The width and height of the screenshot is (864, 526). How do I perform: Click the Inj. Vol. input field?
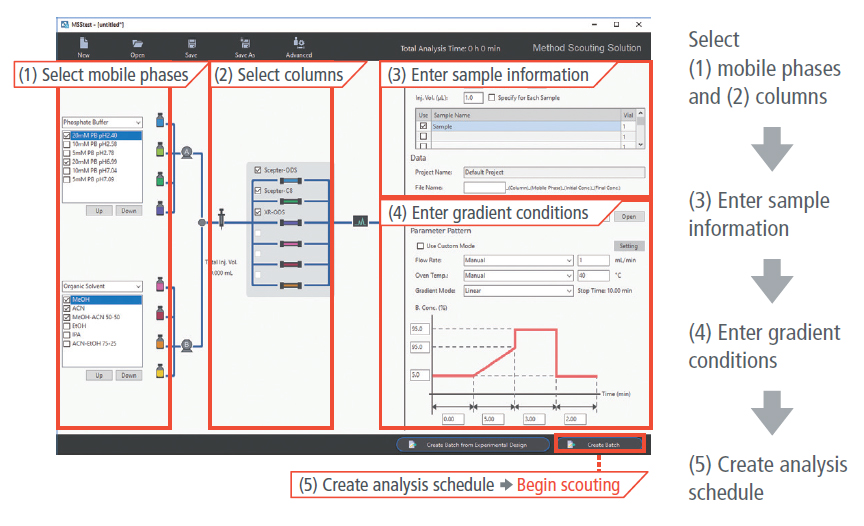click(473, 97)
